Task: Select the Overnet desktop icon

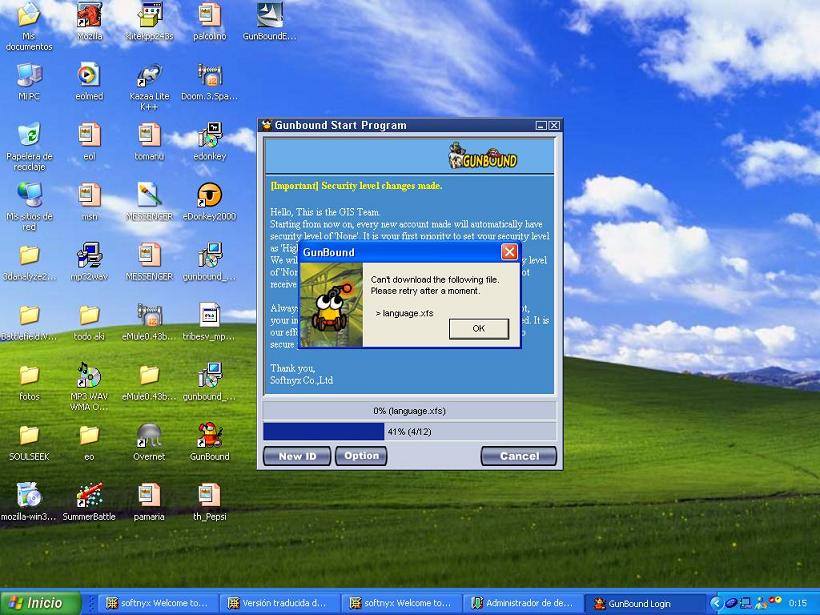Action: pos(149,442)
